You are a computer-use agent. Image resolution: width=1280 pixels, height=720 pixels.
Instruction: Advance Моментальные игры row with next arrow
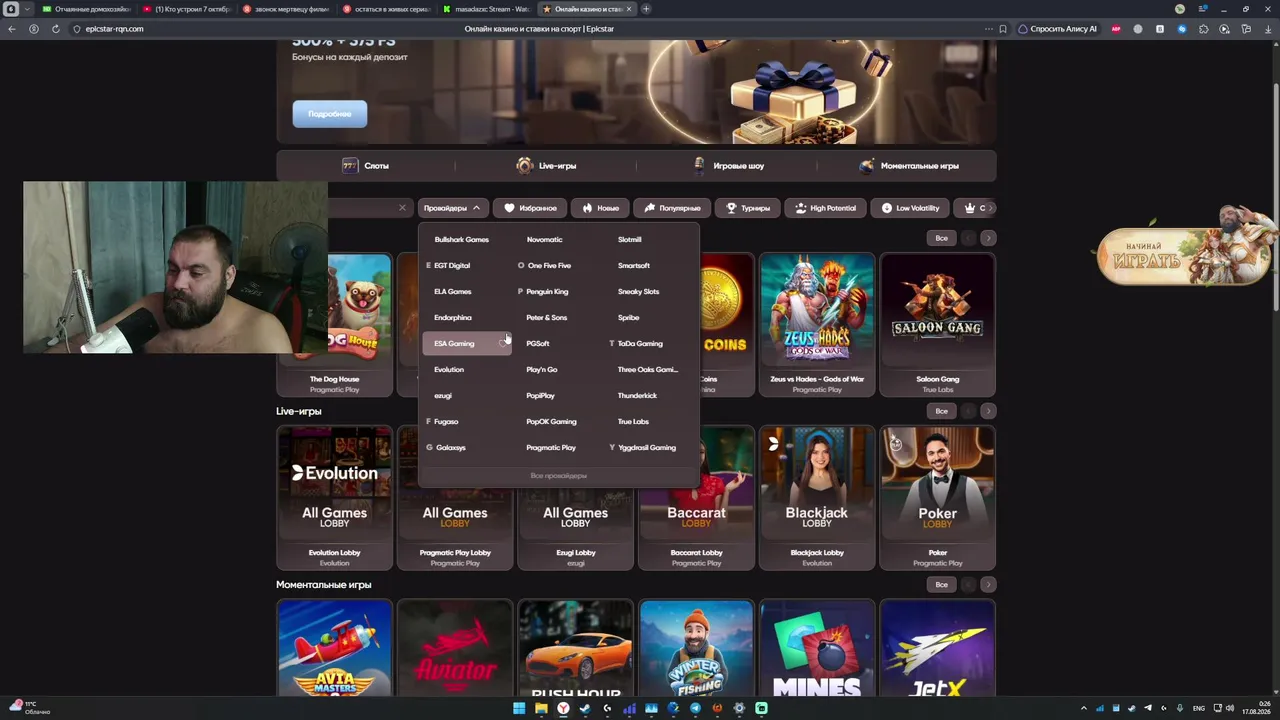coord(988,584)
